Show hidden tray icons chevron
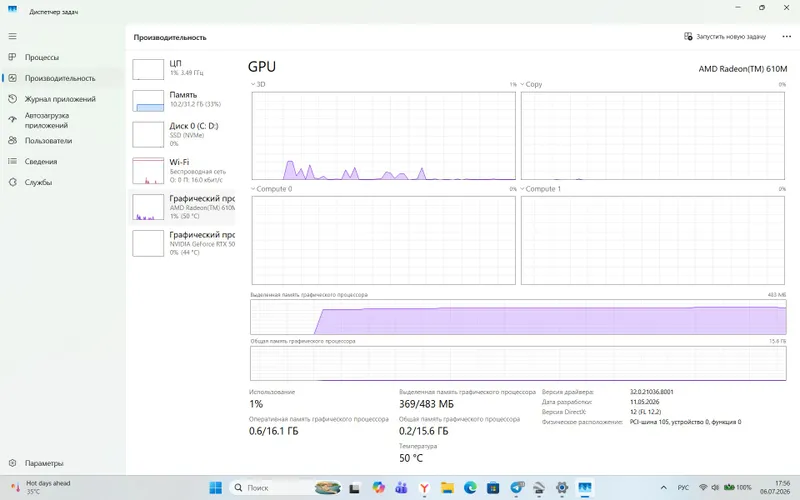Image resolution: width=800 pixels, height=500 pixels. click(x=663, y=488)
